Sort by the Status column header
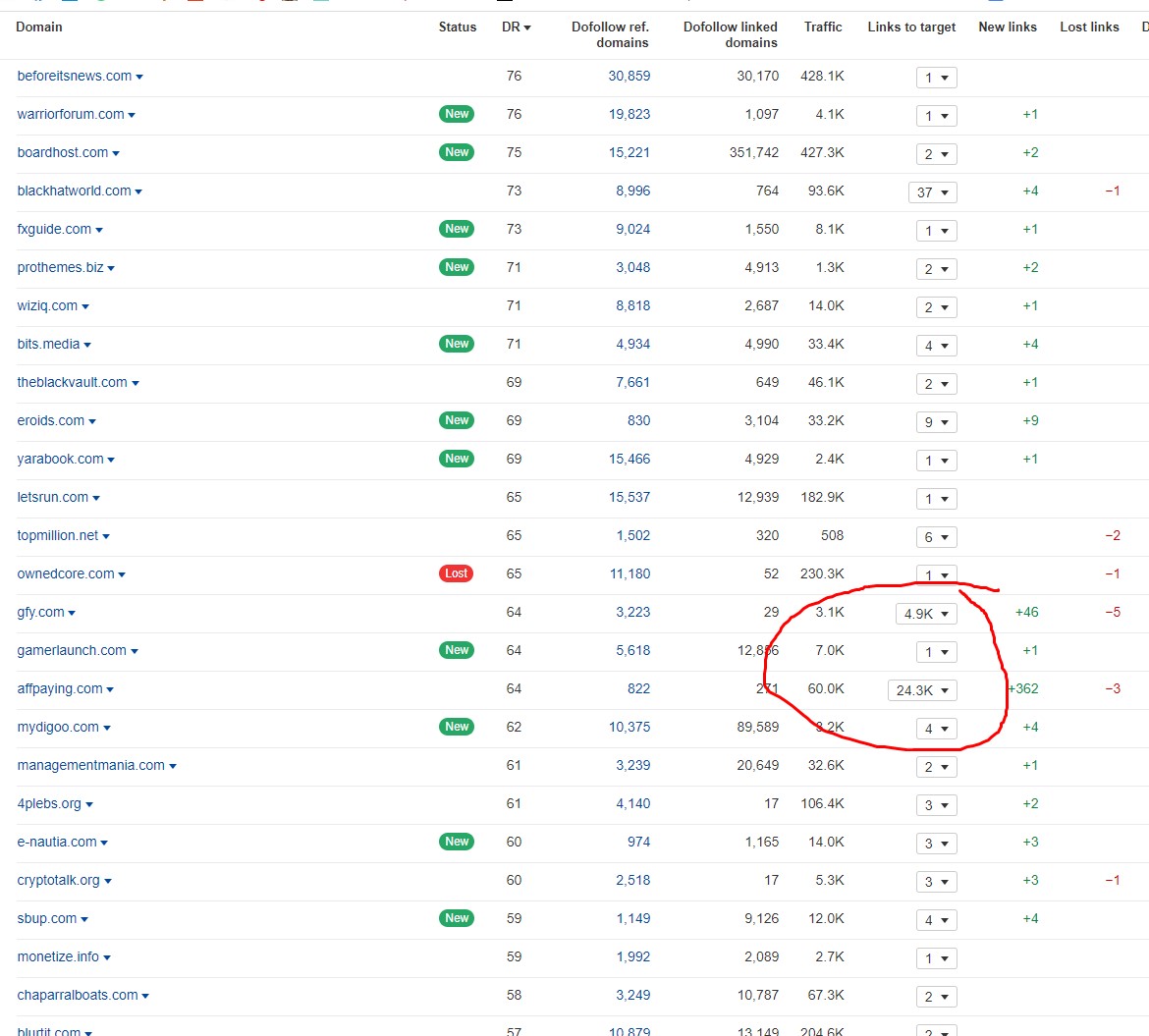The image size is (1149, 1036). coord(458,27)
